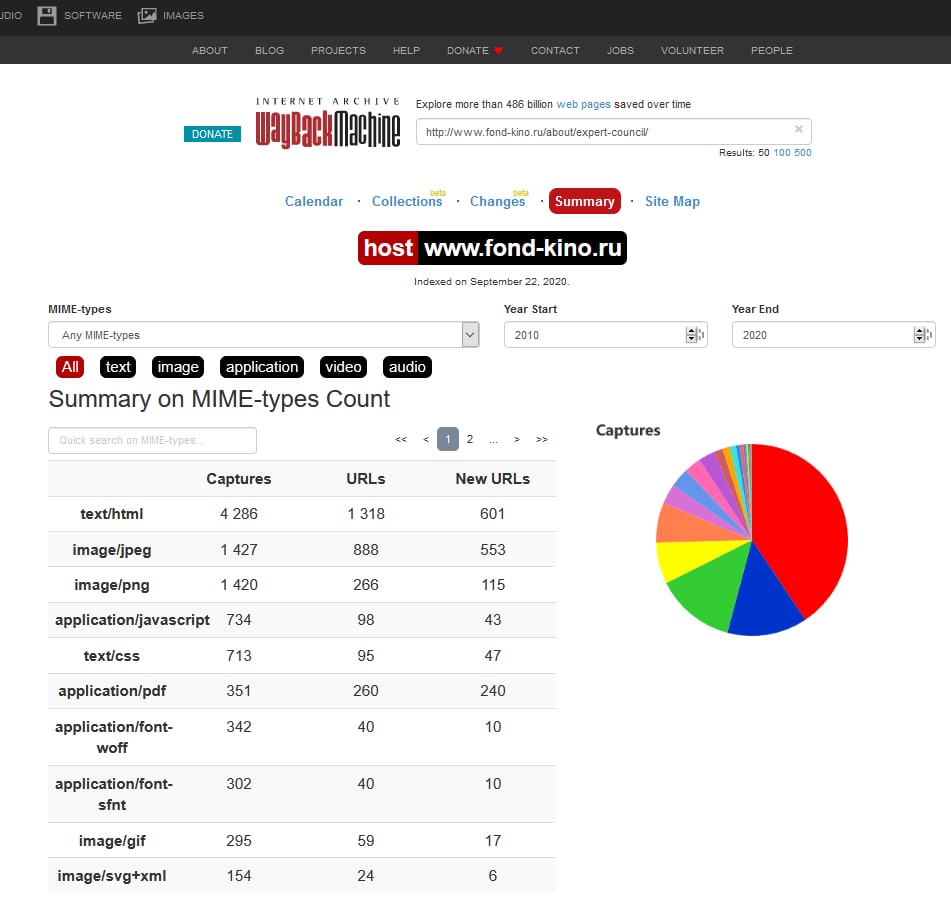Screen dimensions: 951x905
Task: Click the Wayback Machine logo
Action: coord(328,123)
